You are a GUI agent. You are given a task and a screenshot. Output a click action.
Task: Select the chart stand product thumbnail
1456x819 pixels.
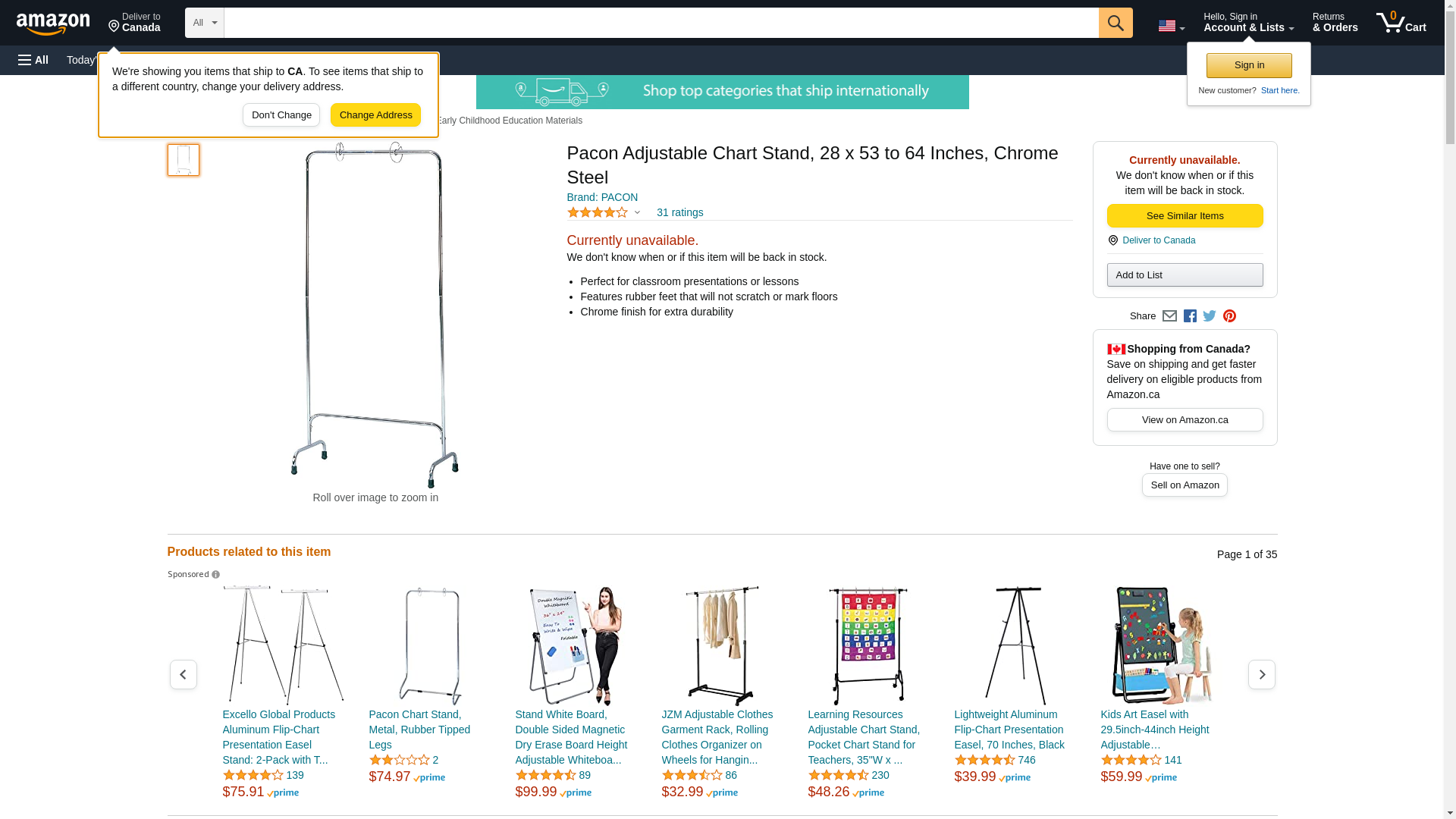(x=184, y=160)
